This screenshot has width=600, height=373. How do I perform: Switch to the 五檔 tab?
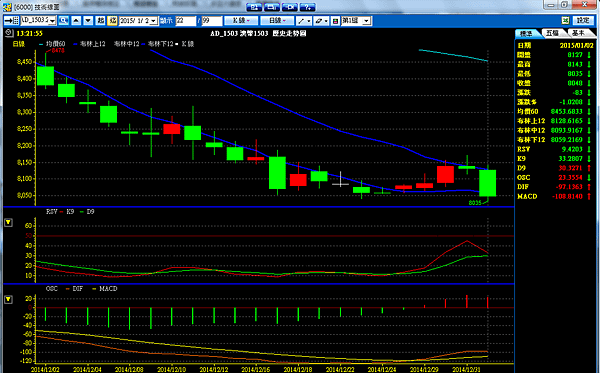point(552,33)
